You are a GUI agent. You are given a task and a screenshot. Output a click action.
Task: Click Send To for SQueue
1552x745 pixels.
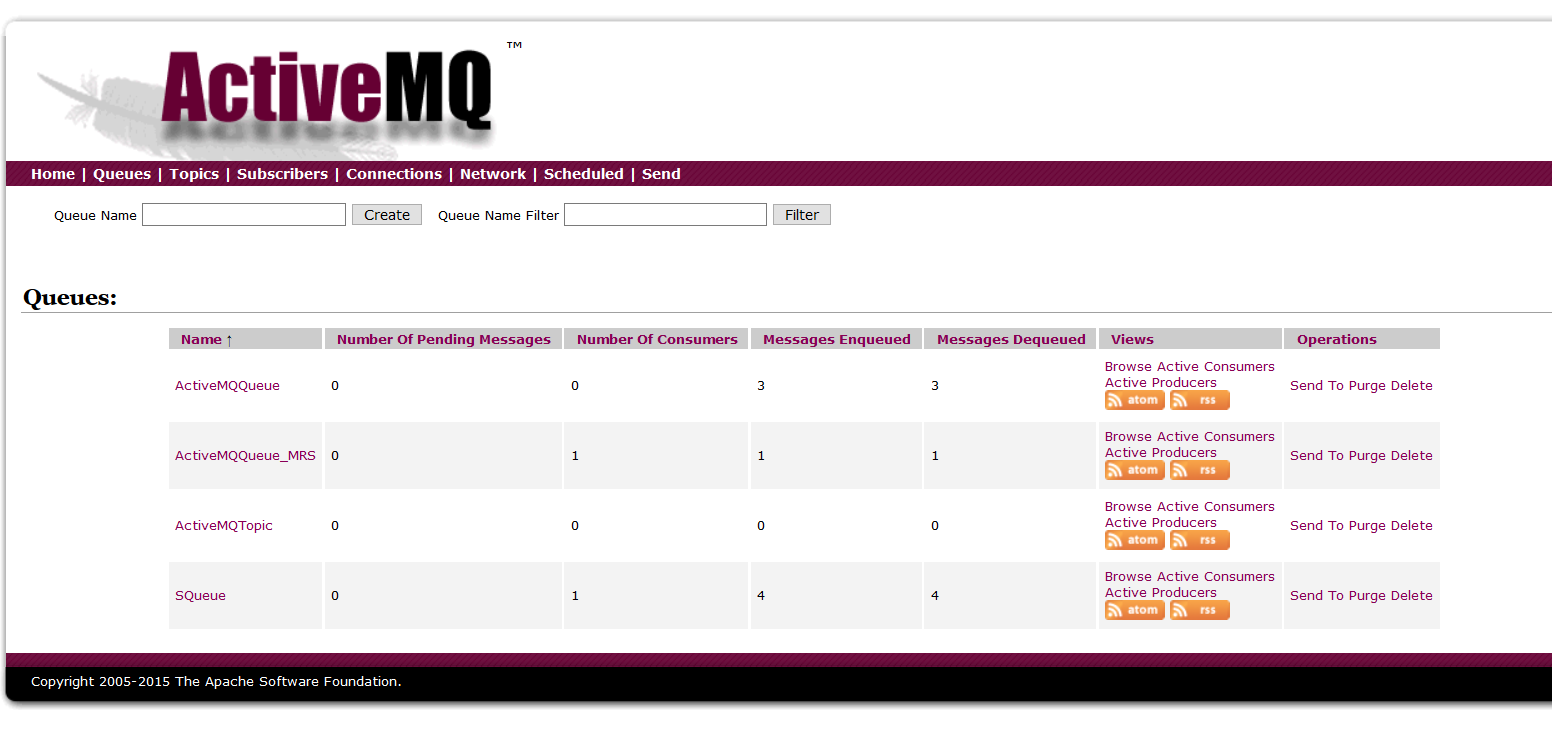click(x=1317, y=595)
